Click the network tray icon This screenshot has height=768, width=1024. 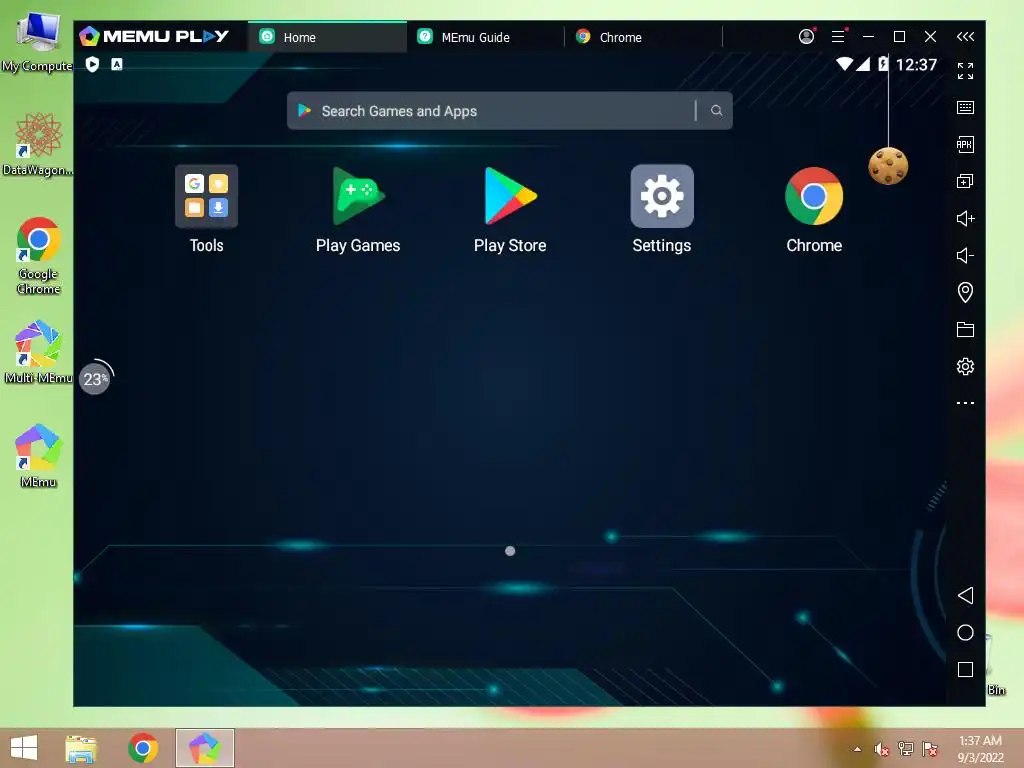pos(906,749)
